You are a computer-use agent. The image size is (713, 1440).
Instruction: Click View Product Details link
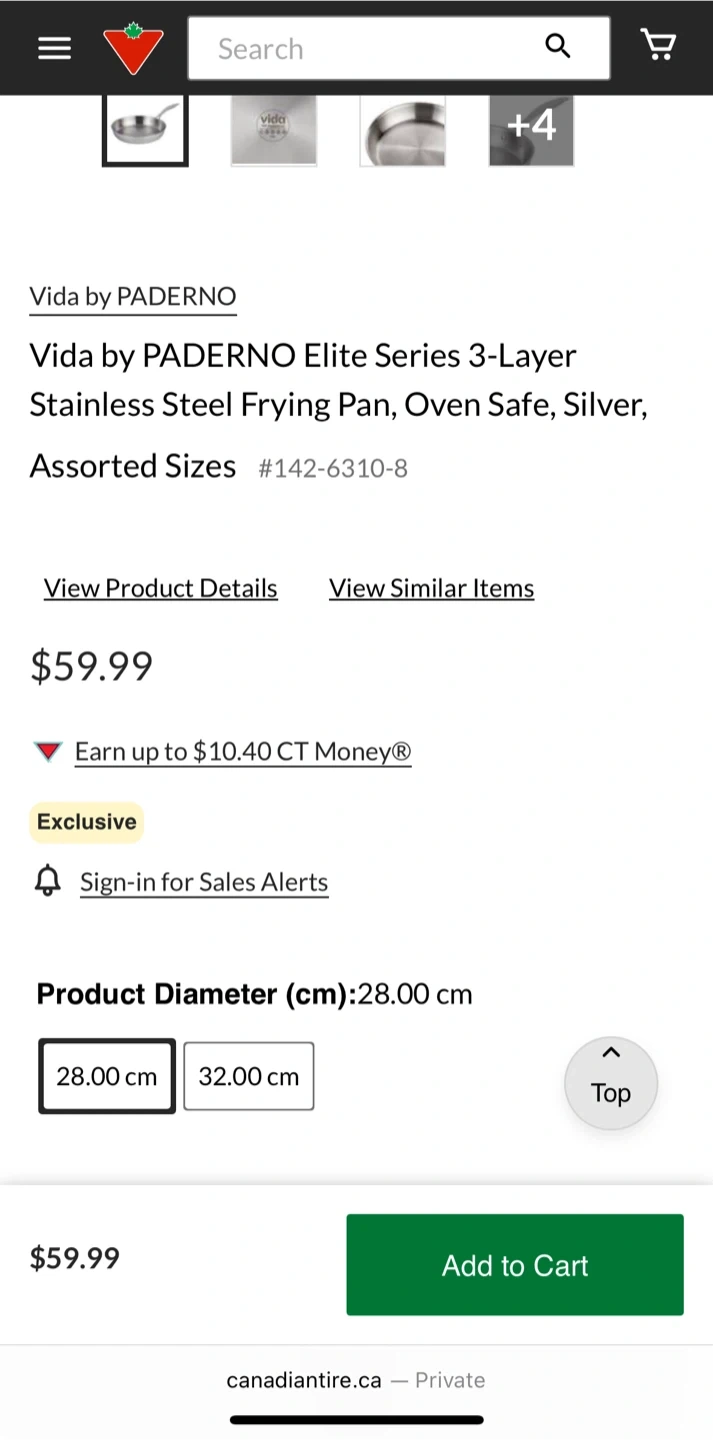coord(161,588)
